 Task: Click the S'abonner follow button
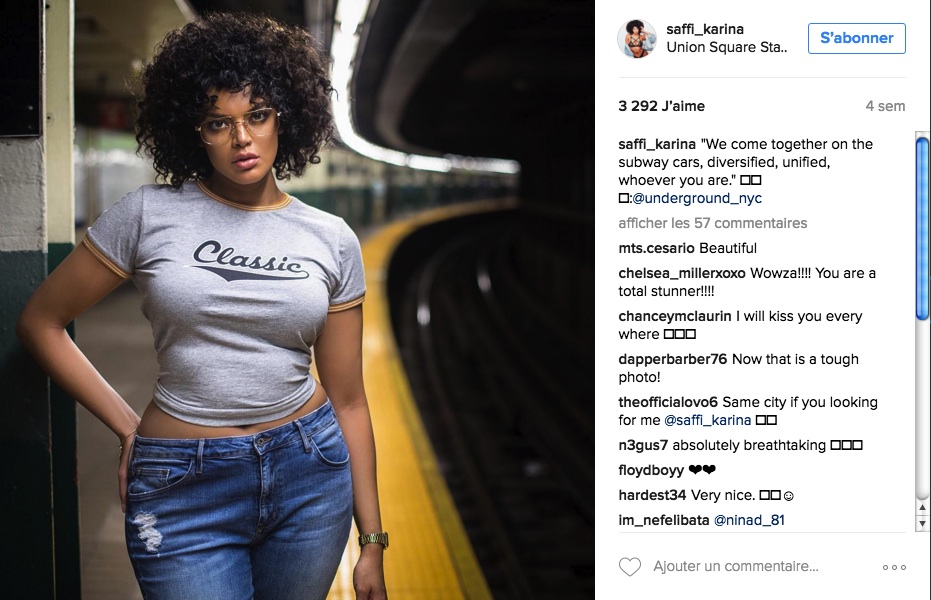856,38
